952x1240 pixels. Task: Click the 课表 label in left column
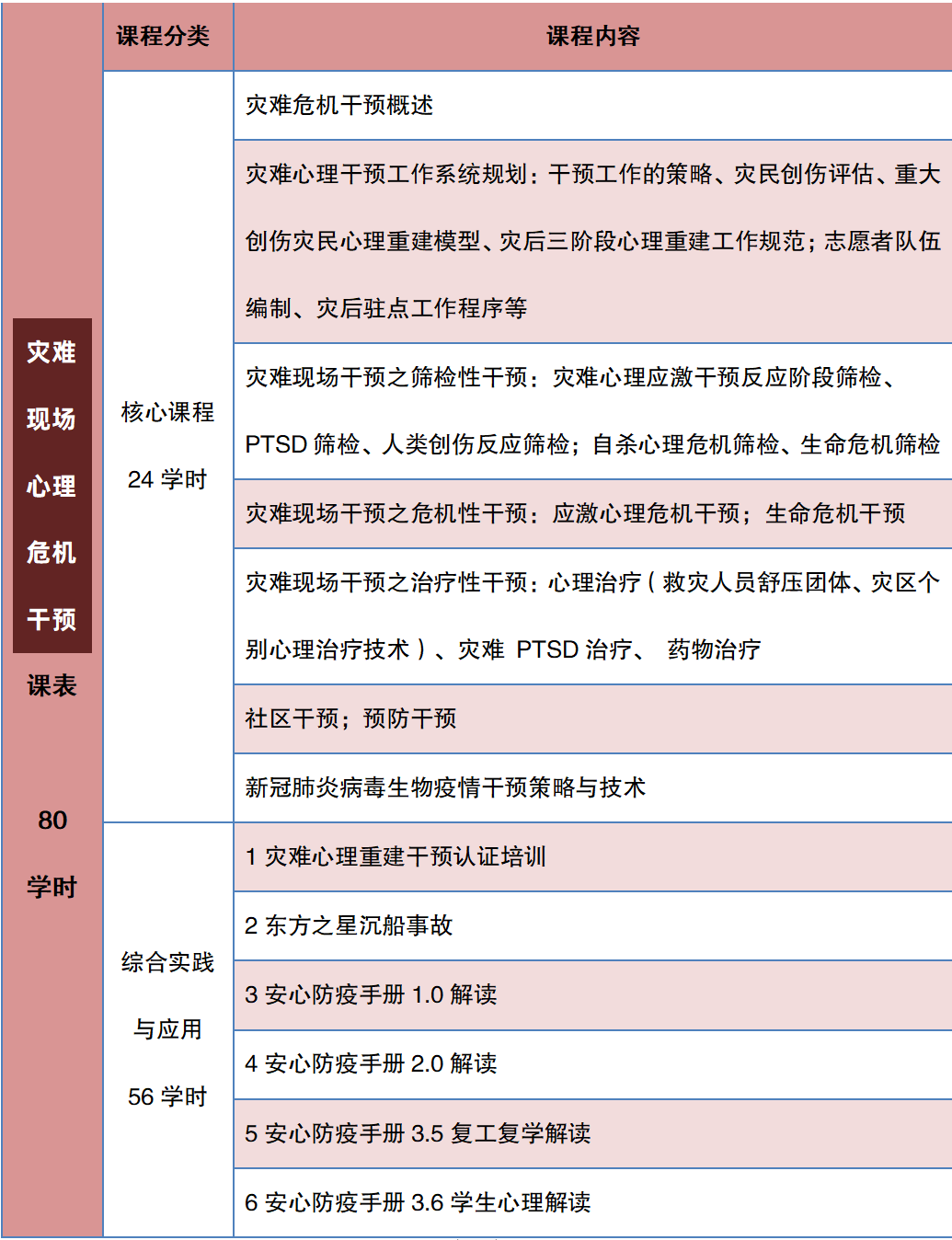pyautogui.click(x=52, y=685)
